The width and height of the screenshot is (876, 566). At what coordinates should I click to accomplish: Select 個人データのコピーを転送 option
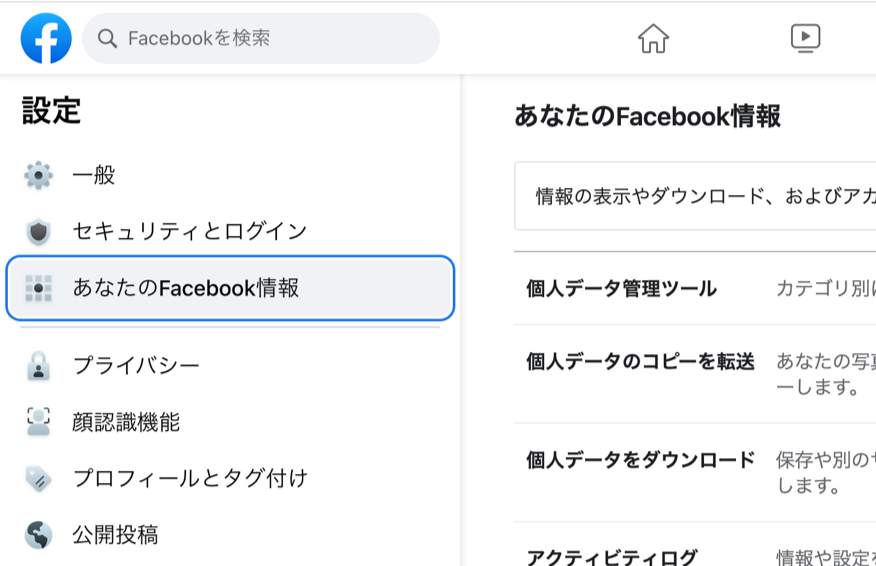click(x=640, y=362)
